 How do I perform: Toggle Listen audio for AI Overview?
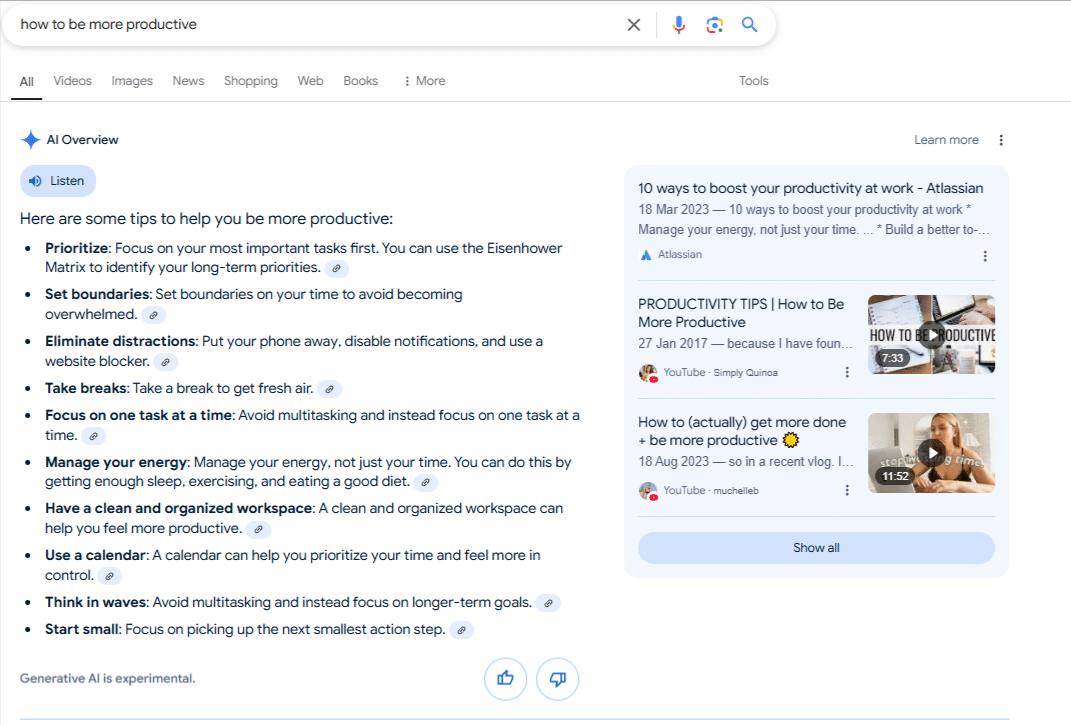[x=58, y=181]
